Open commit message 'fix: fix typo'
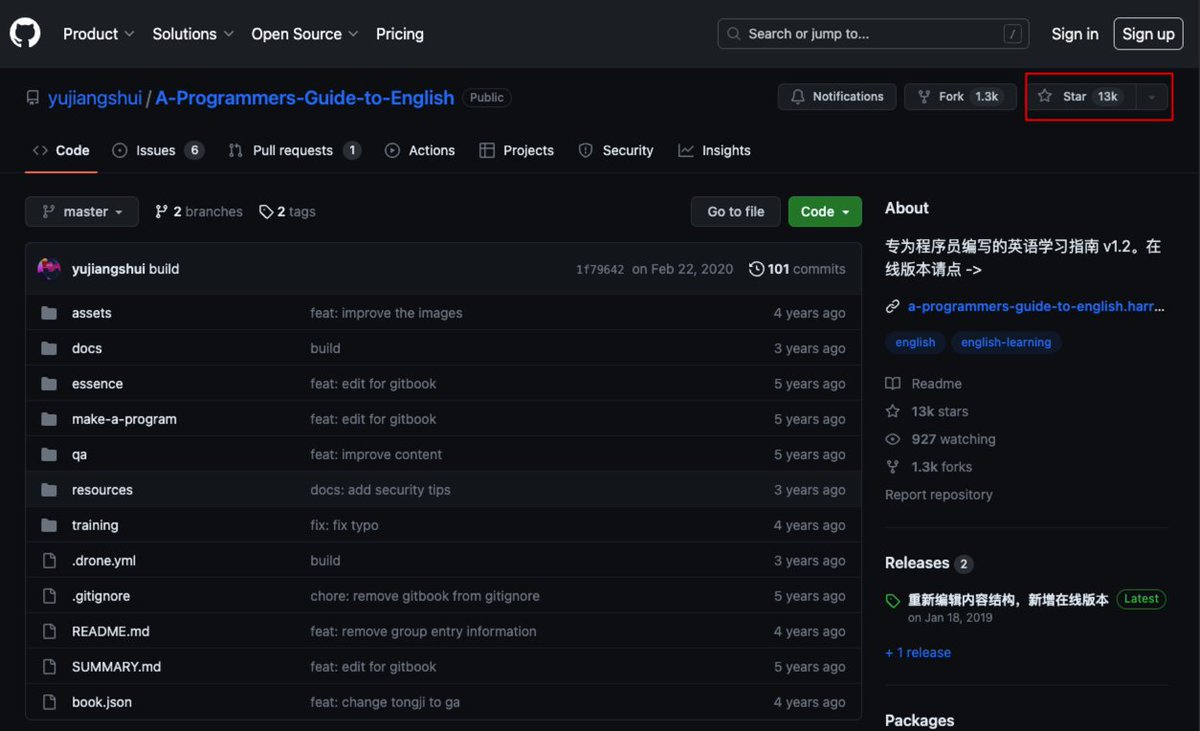The height and width of the screenshot is (731, 1200). [344, 526]
